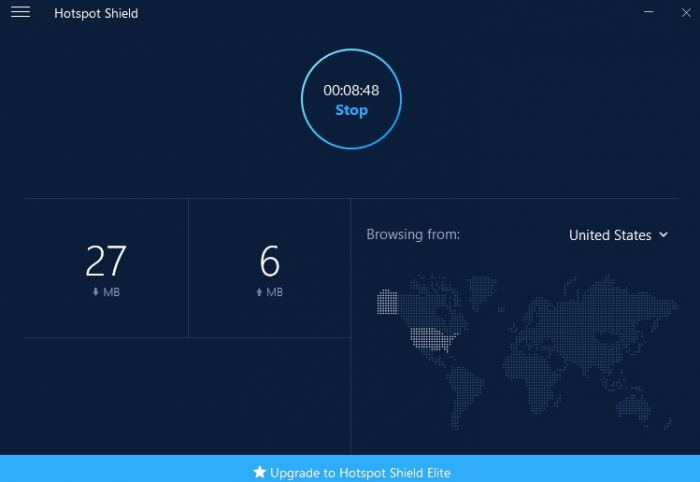The width and height of the screenshot is (700, 482).
Task: Open the United States location dropdown
Action: click(618, 235)
